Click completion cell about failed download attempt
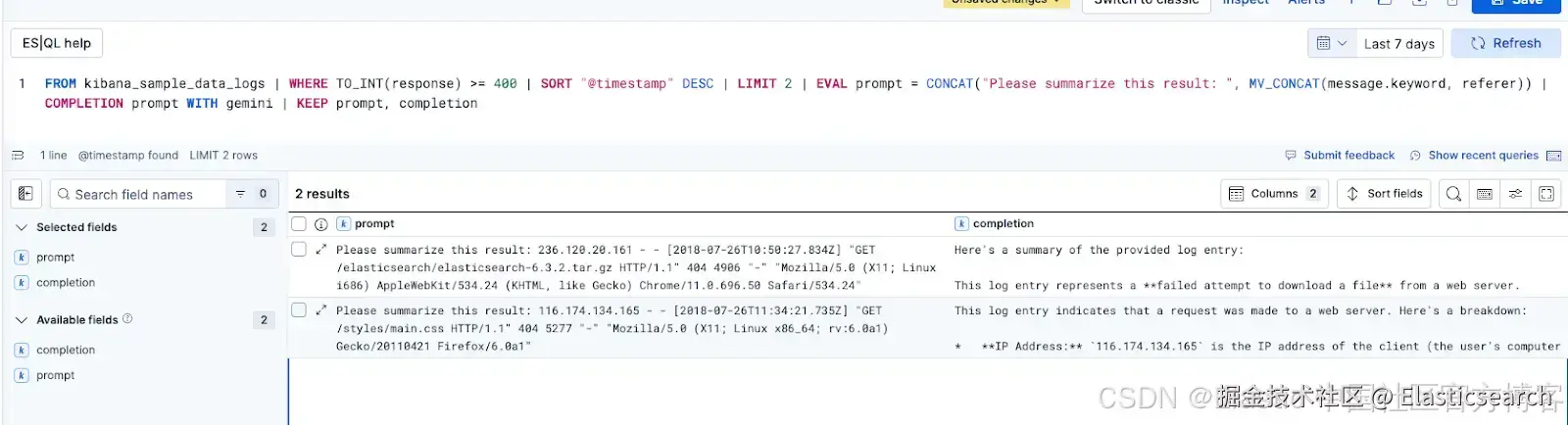This screenshot has height=425, width=1568. pos(1257,267)
